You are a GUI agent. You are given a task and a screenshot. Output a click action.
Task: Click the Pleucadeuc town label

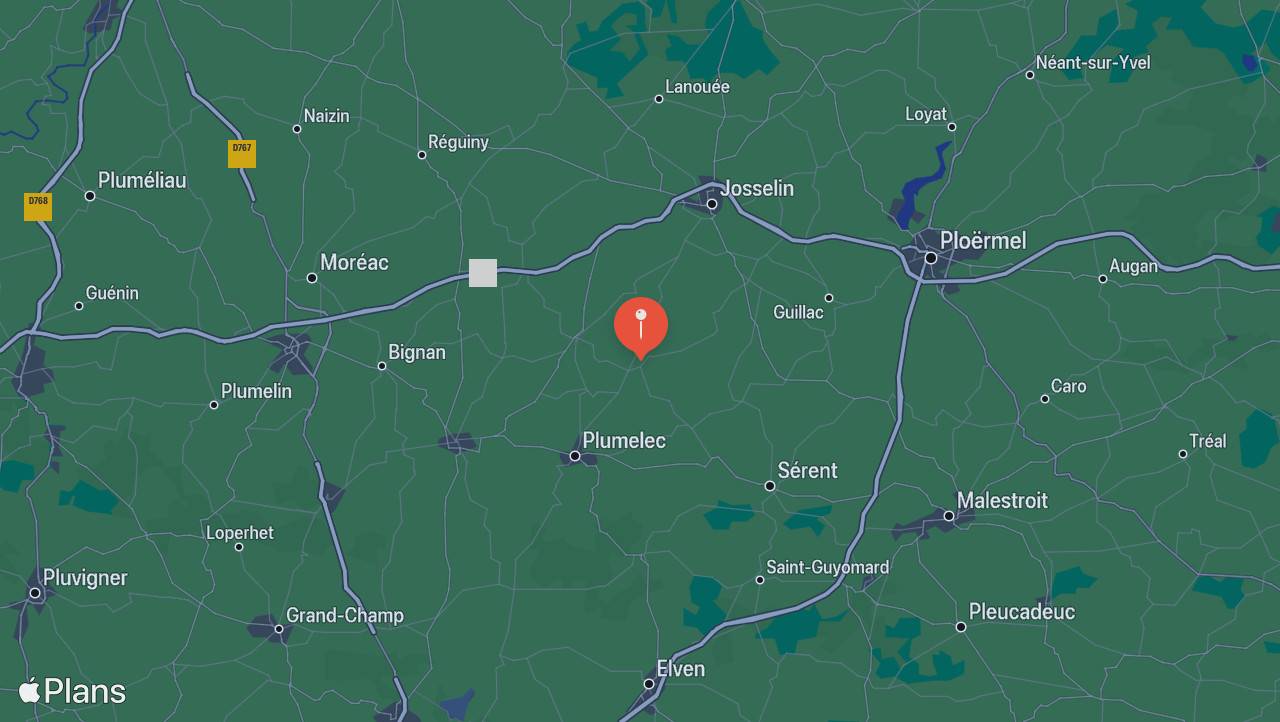click(1022, 612)
